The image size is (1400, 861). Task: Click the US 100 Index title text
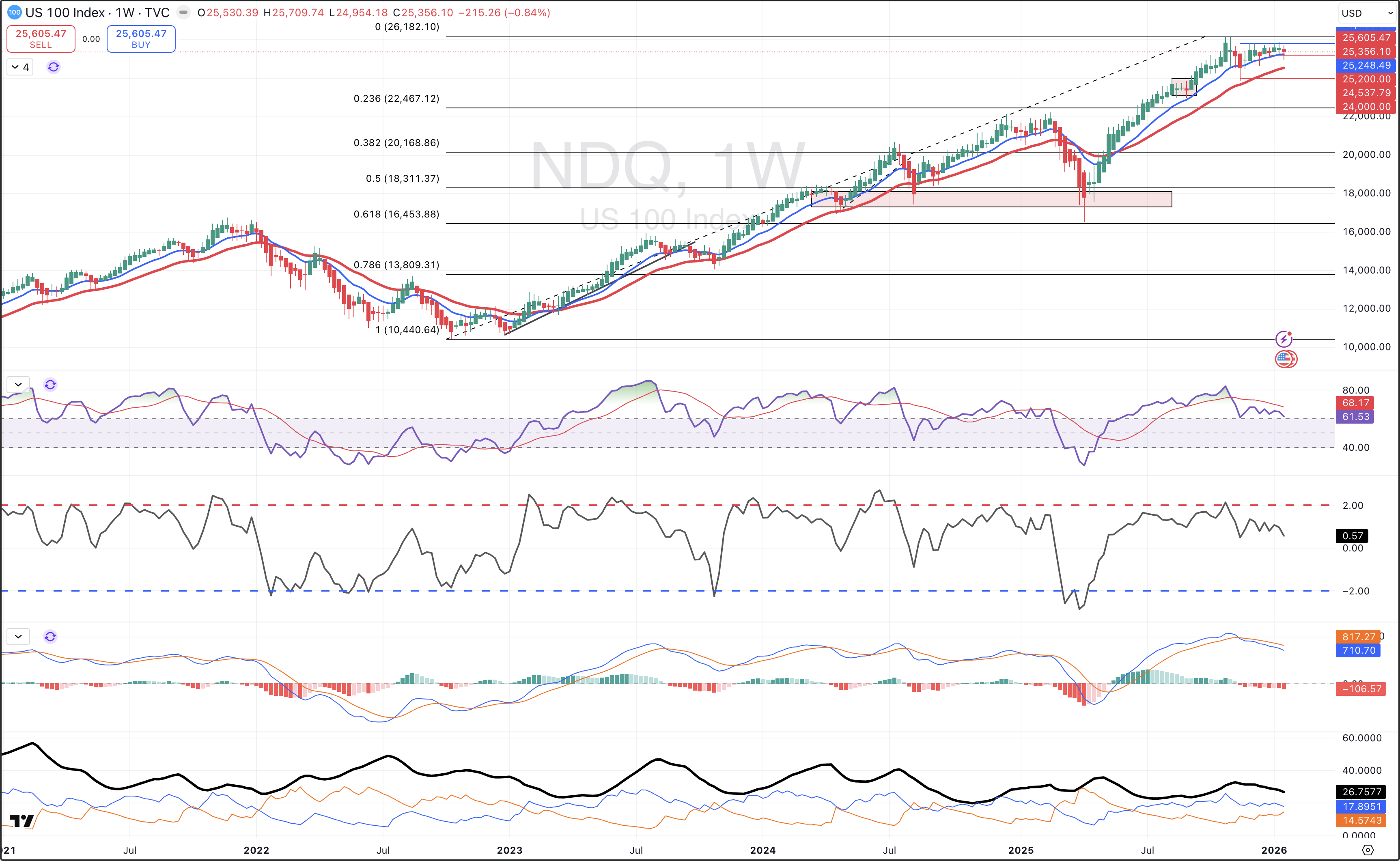[x=65, y=13]
